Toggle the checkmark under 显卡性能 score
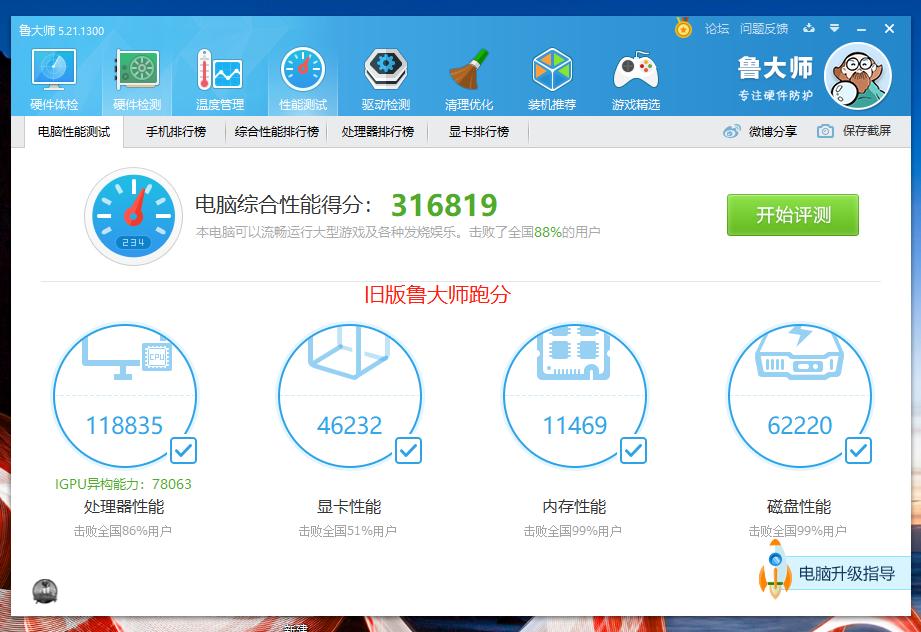921x632 pixels. tap(408, 451)
